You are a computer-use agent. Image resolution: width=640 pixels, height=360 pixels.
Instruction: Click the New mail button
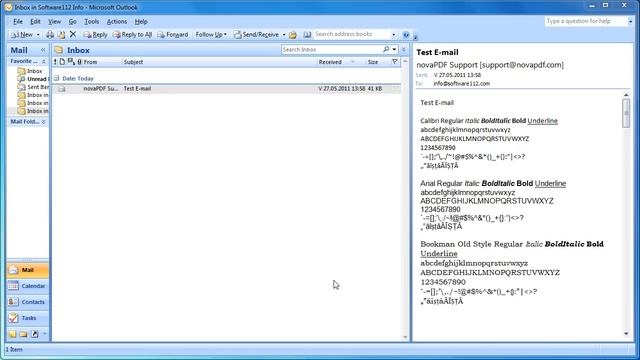point(22,35)
